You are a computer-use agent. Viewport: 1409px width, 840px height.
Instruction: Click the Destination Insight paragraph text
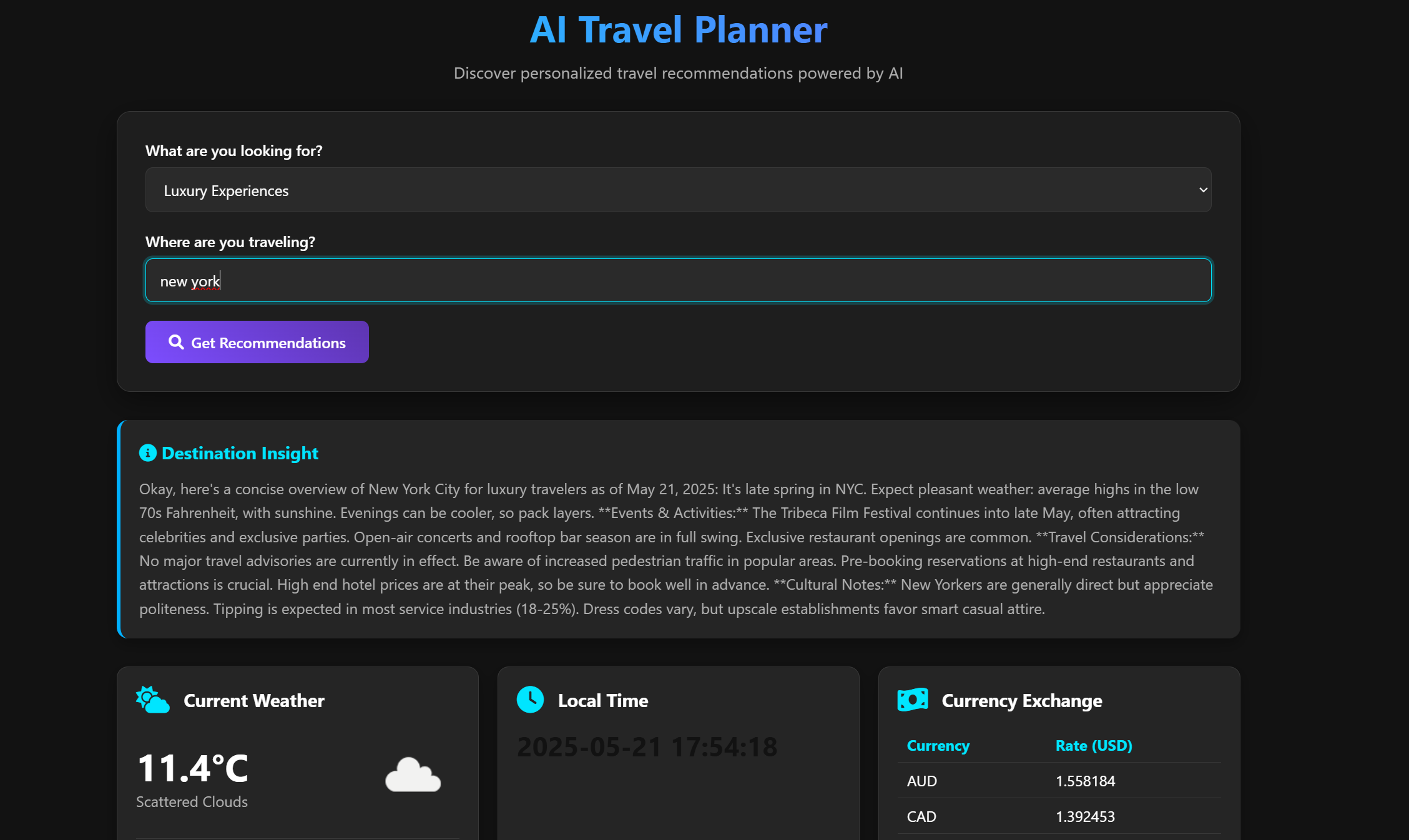point(677,549)
